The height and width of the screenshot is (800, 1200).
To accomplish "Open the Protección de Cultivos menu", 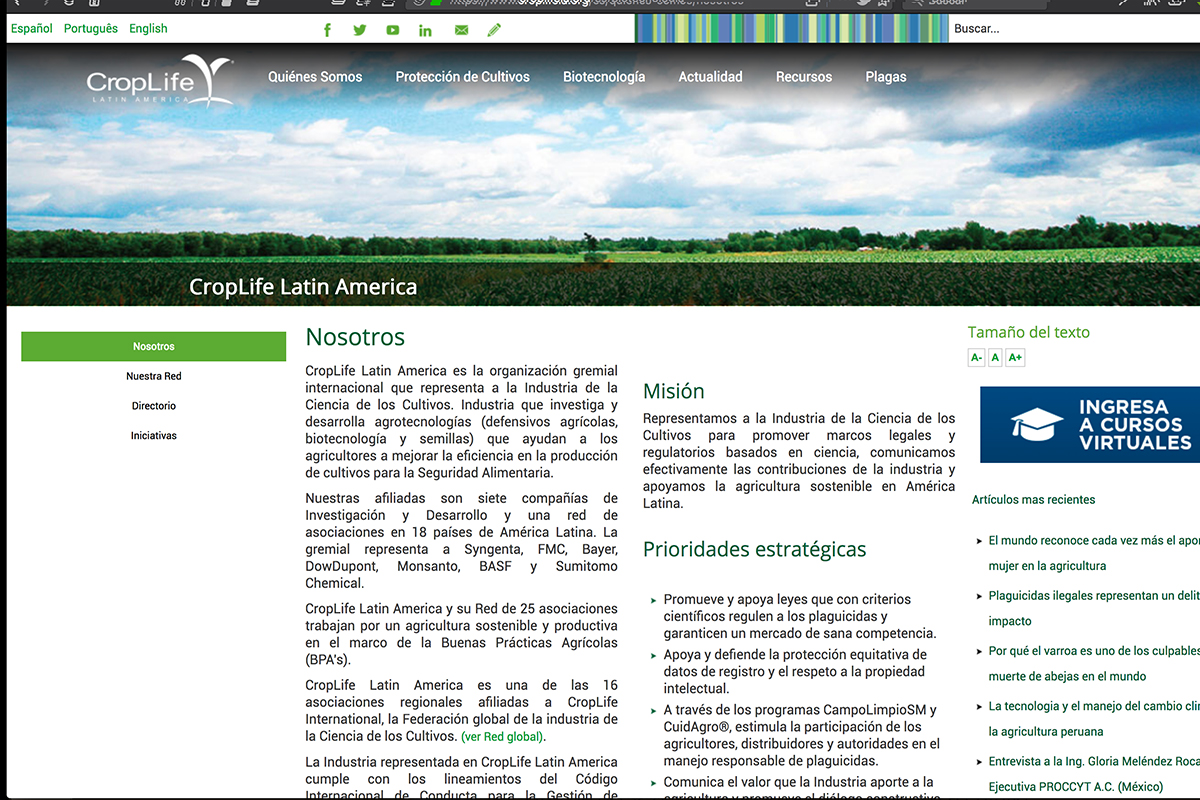I will [463, 77].
